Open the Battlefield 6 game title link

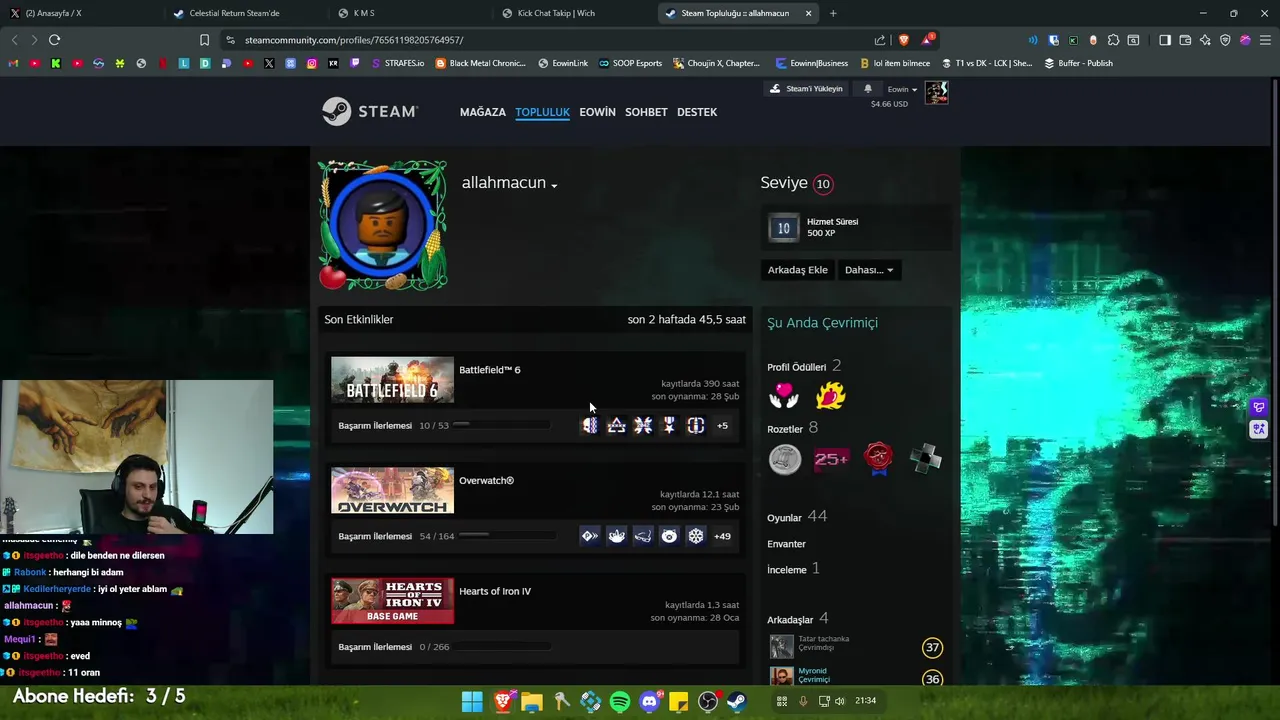tap(489, 370)
